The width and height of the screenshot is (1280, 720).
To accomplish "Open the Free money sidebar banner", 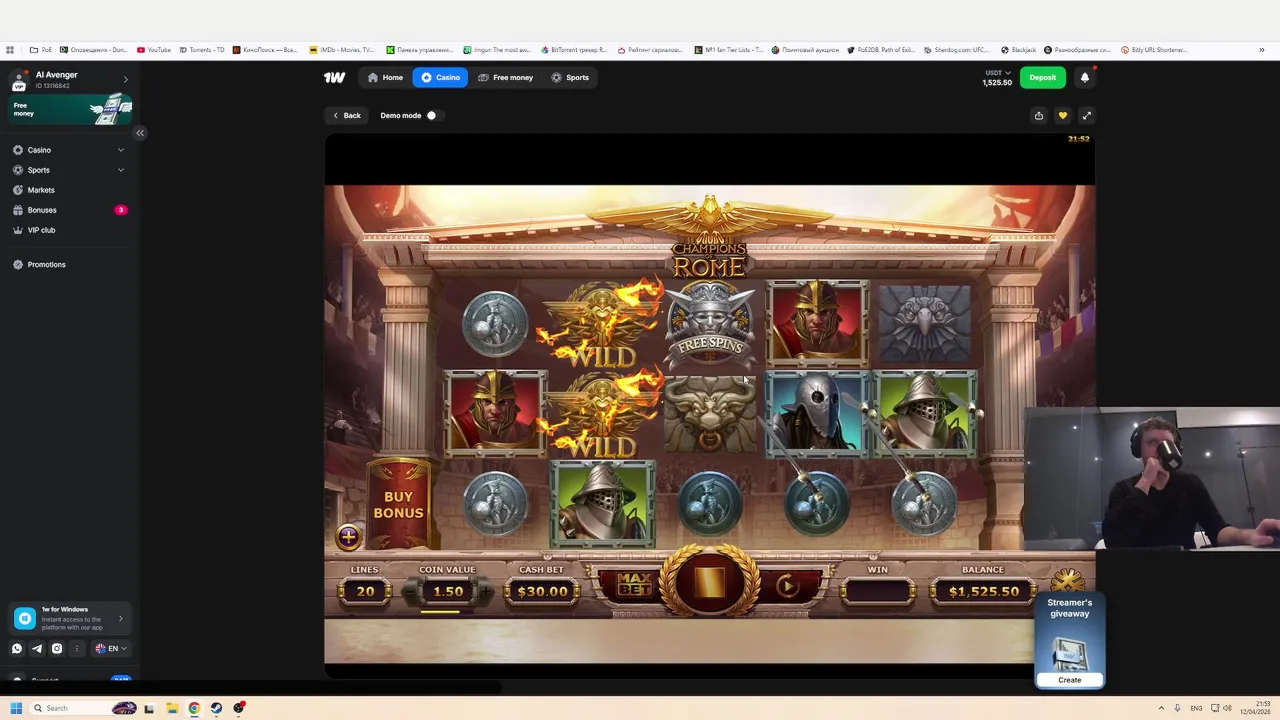I will (x=71, y=109).
